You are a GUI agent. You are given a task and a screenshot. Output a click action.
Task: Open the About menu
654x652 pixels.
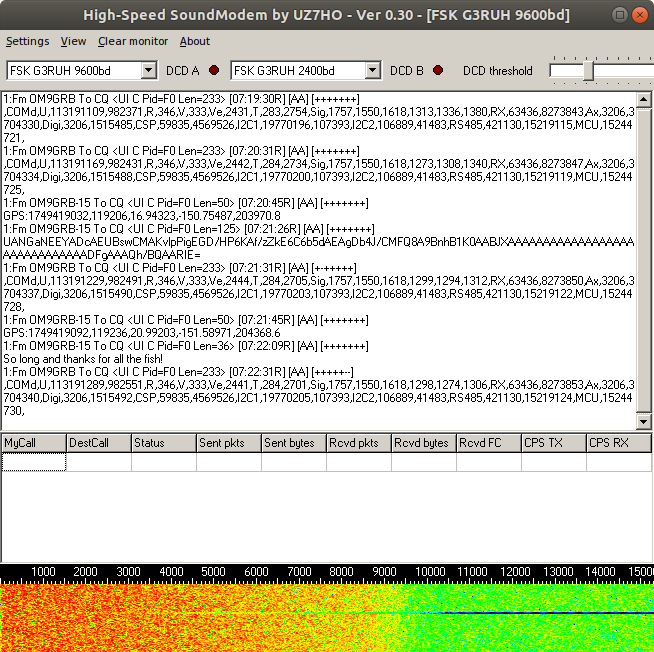[195, 41]
